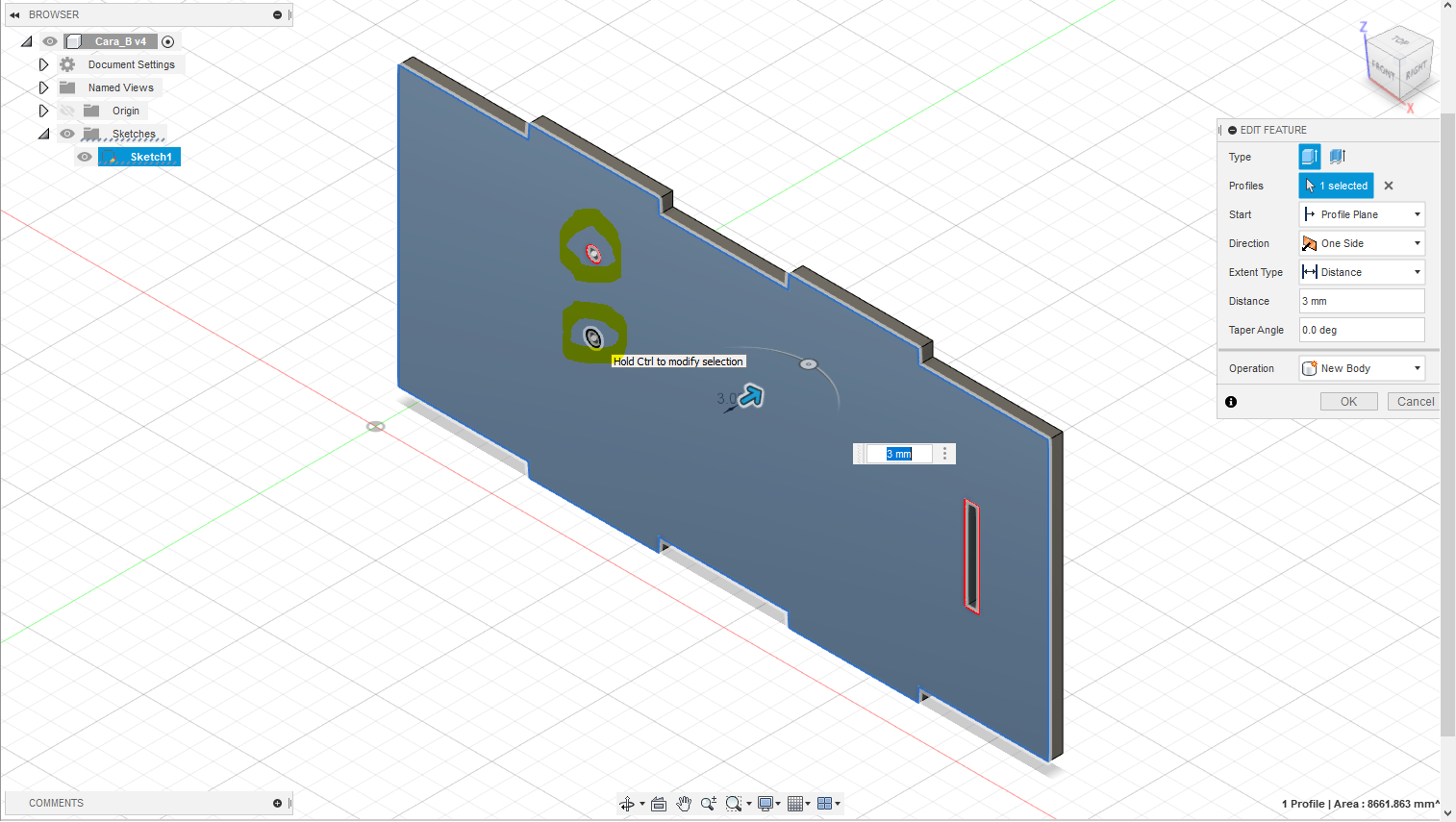Open the Display Settings monitor icon
Image resolution: width=1456 pixels, height=822 pixels.
pos(766,804)
